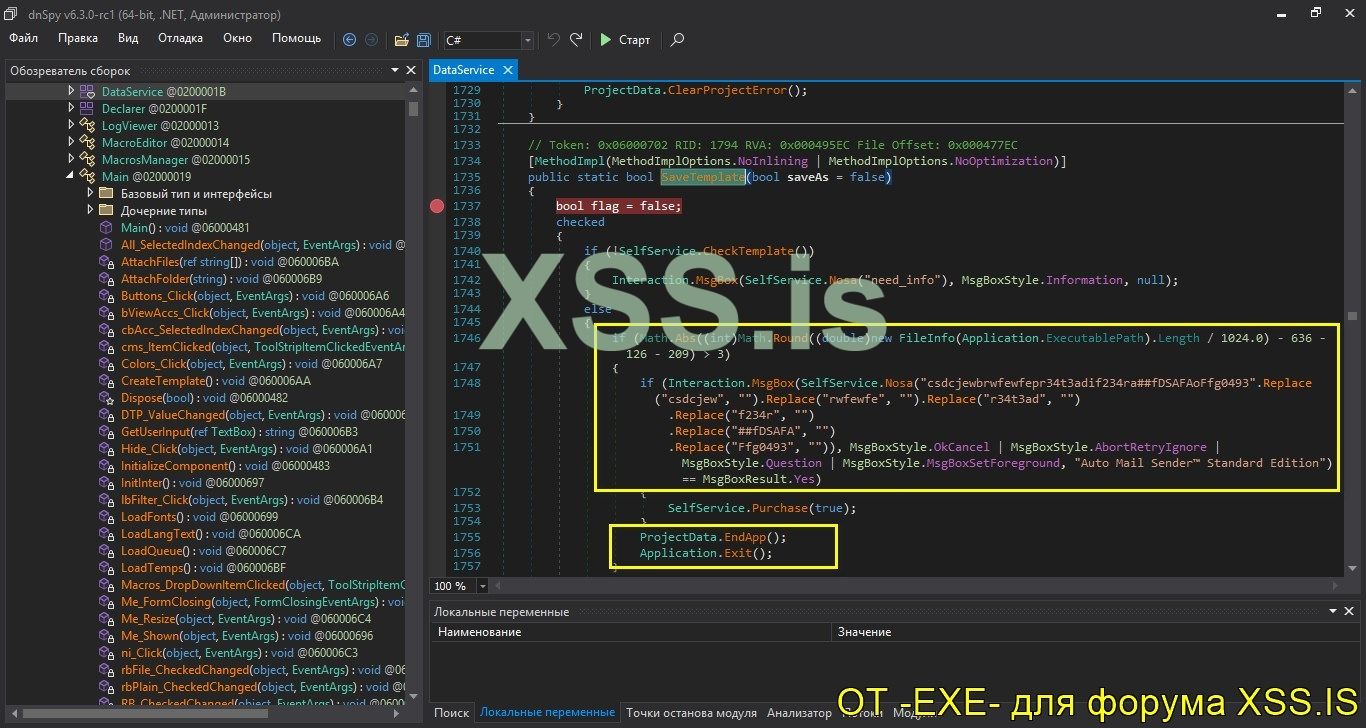Image resolution: width=1366 pixels, height=728 pixels.
Task: Undo using the toolbar undo arrow
Action: (x=553, y=40)
